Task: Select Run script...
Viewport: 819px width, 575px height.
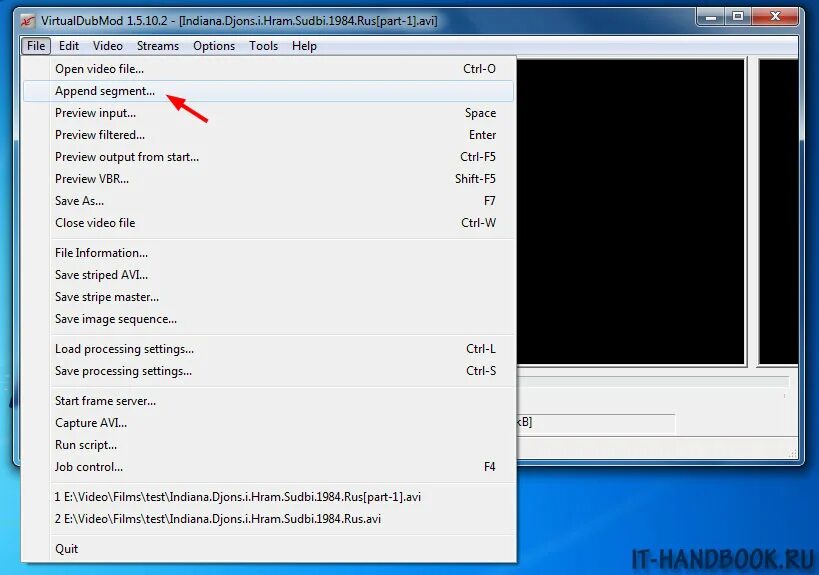Action: [x=268, y=445]
